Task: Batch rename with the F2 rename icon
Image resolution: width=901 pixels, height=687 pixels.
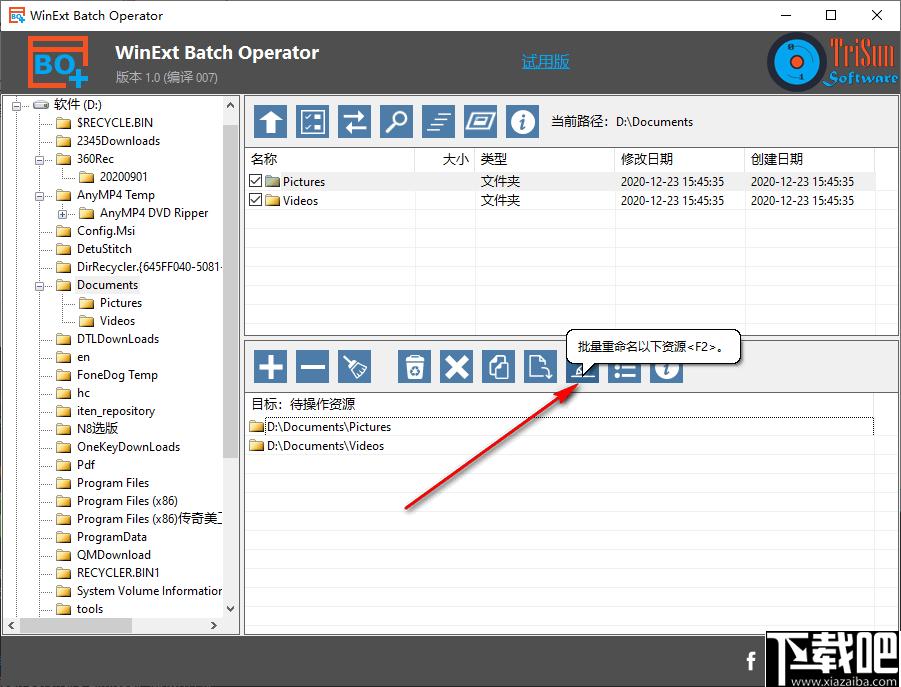Action: pos(582,372)
